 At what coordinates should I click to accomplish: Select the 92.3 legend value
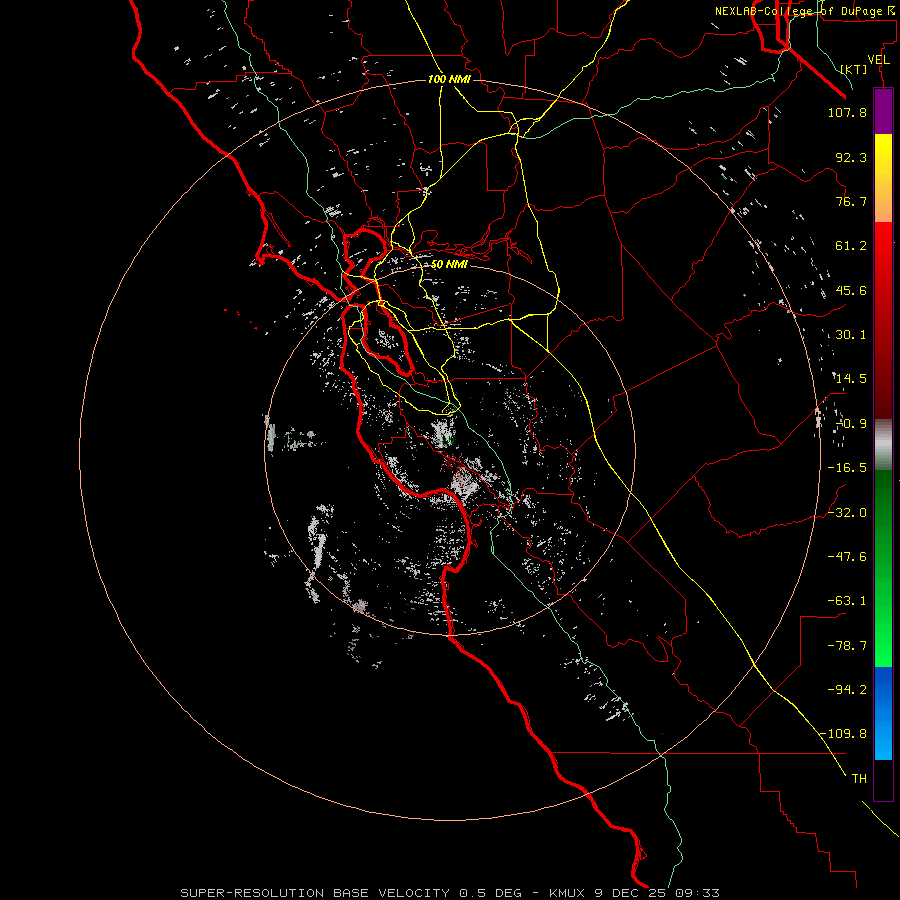point(851,157)
